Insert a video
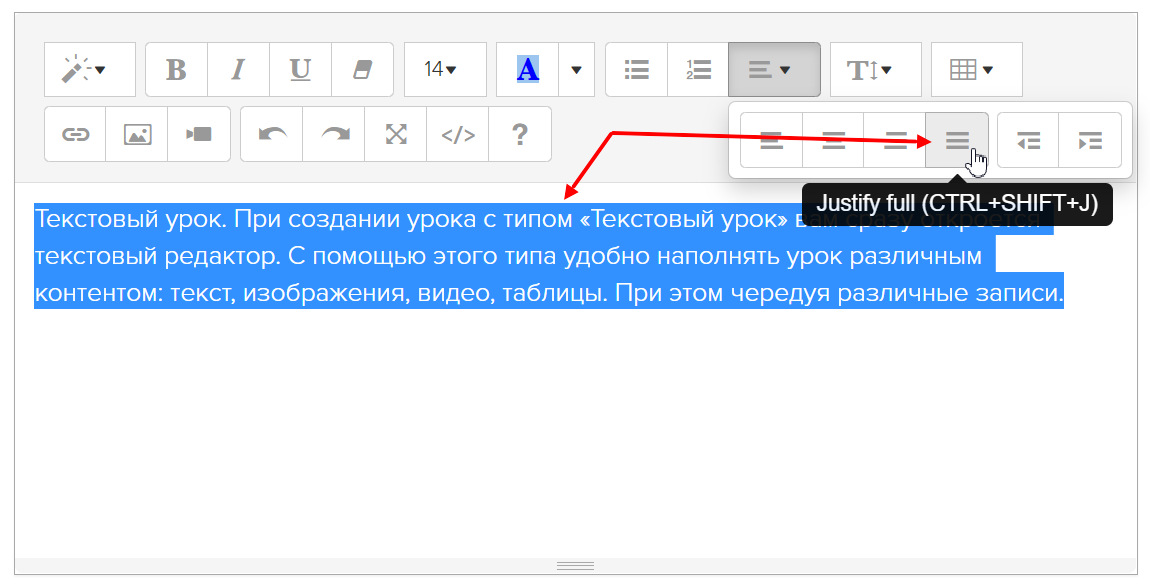The image size is (1150, 585). pyautogui.click(x=199, y=134)
